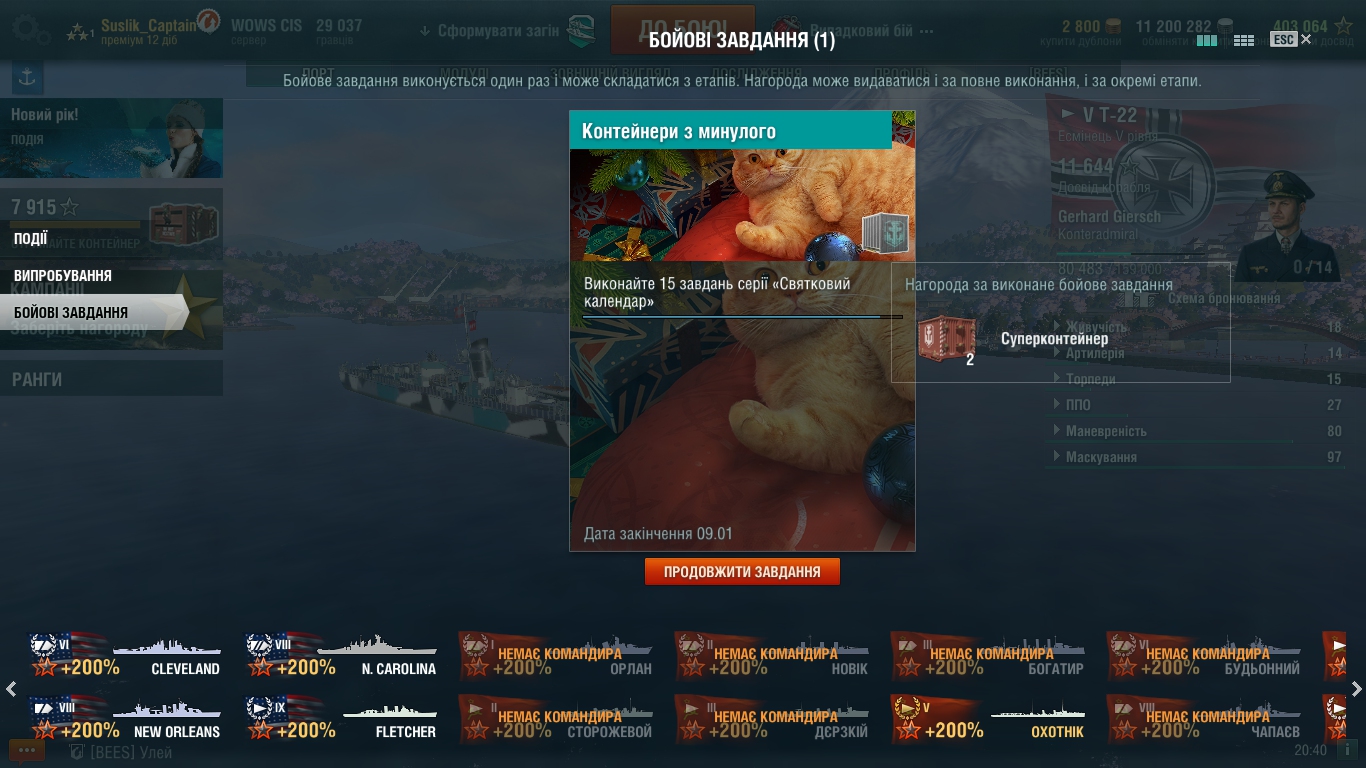Open the Новий рік event banner
This screenshot has height=768, width=1366.
111,138
